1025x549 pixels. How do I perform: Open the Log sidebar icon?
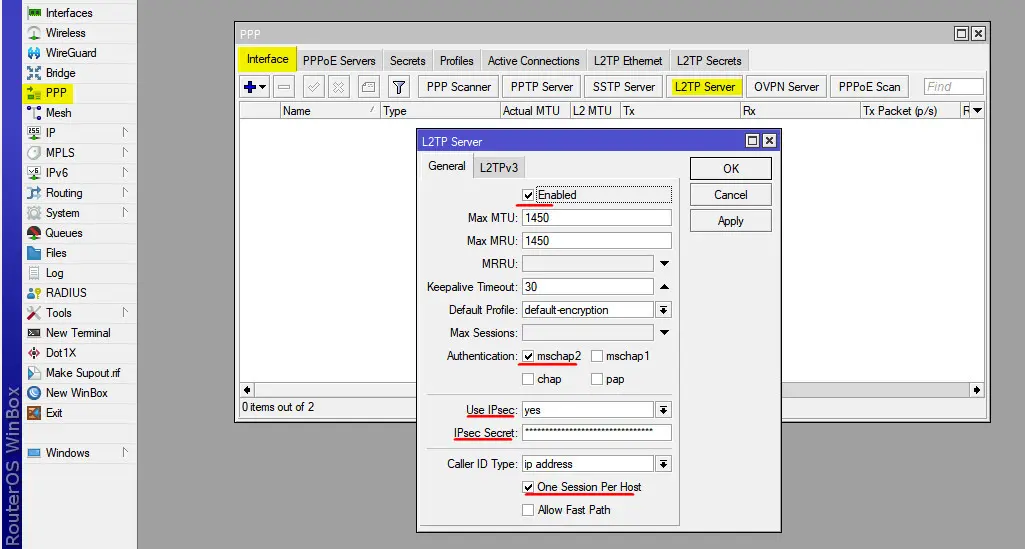pos(34,273)
